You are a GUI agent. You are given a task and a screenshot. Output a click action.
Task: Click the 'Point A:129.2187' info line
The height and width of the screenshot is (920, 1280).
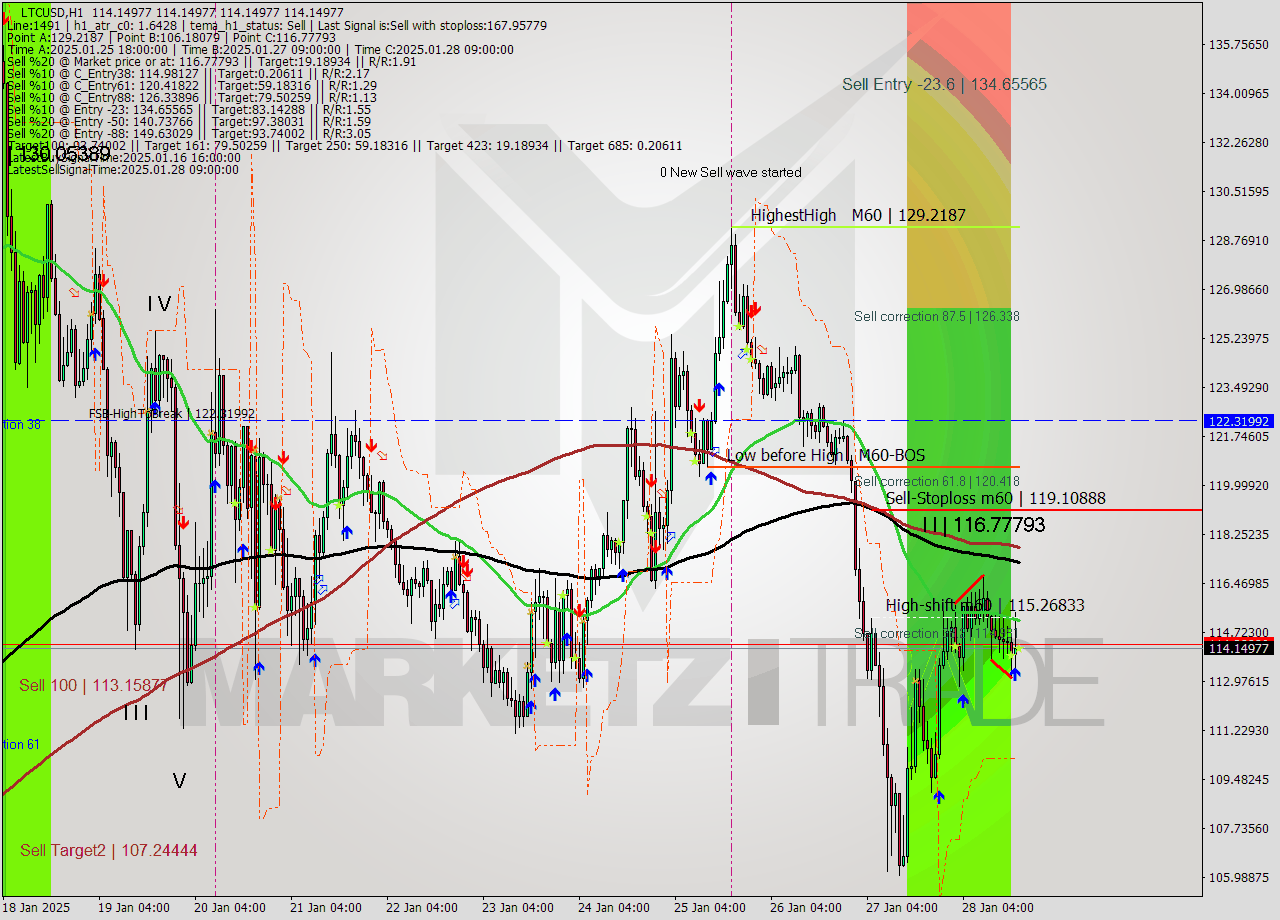(x=171, y=37)
